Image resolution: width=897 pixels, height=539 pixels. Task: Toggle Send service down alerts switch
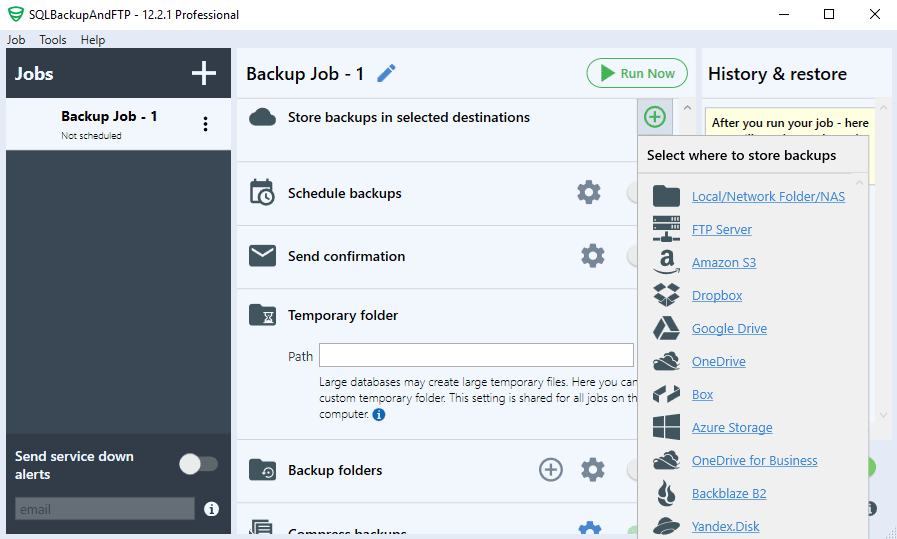pyautogui.click(x=199, y=464)
